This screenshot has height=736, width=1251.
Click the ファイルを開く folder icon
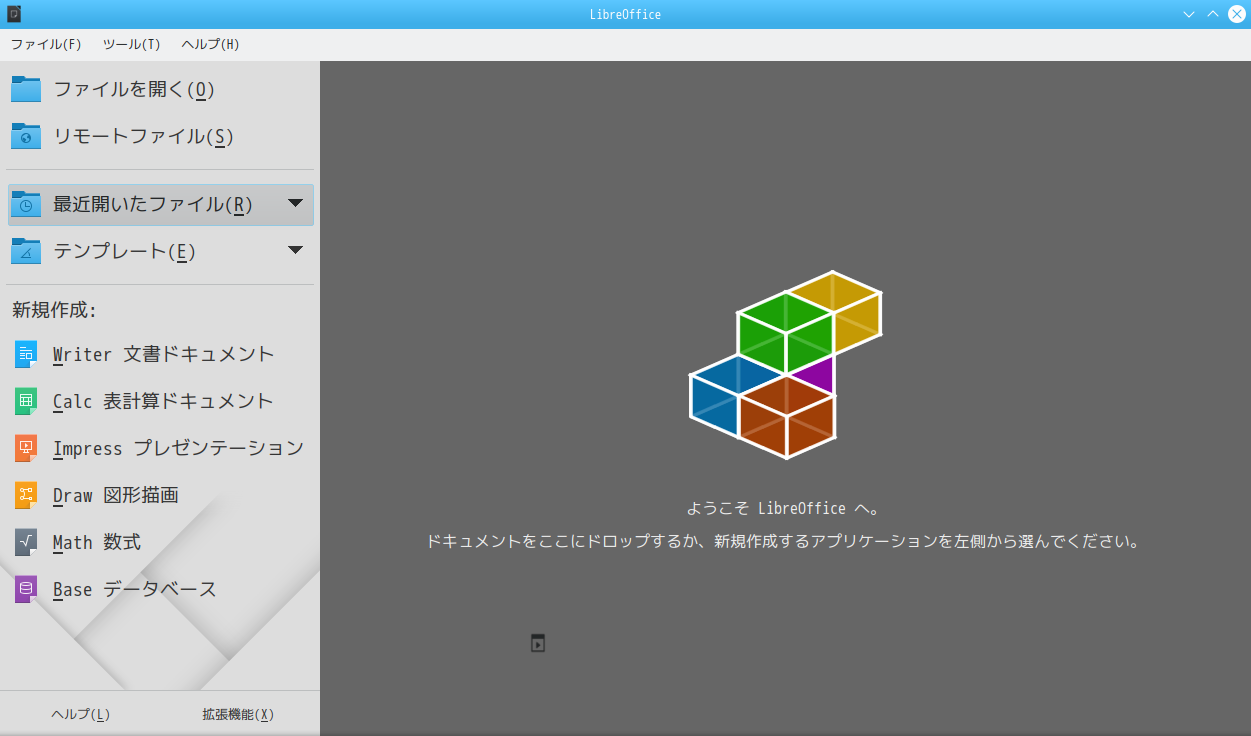(x=26, y=89)
